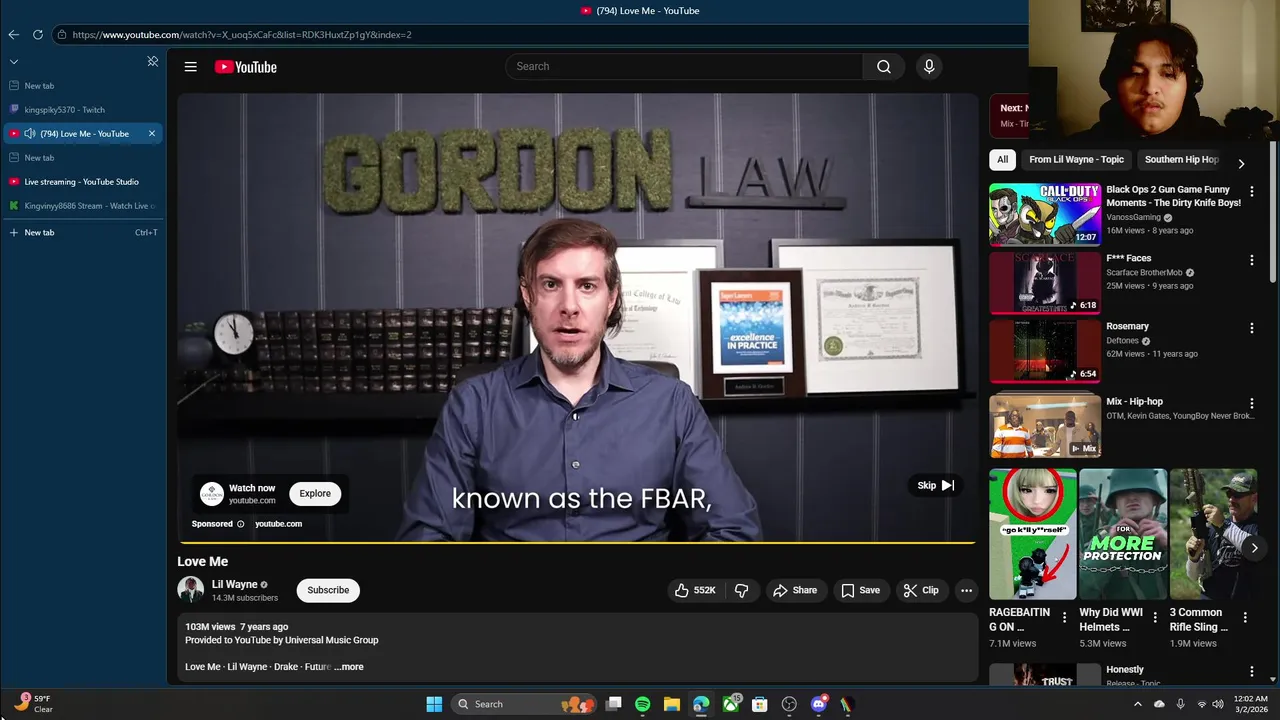Viewport: 1280px width, 720px height.
Task: Click the Honesty video title
Action: point(1125,670)
